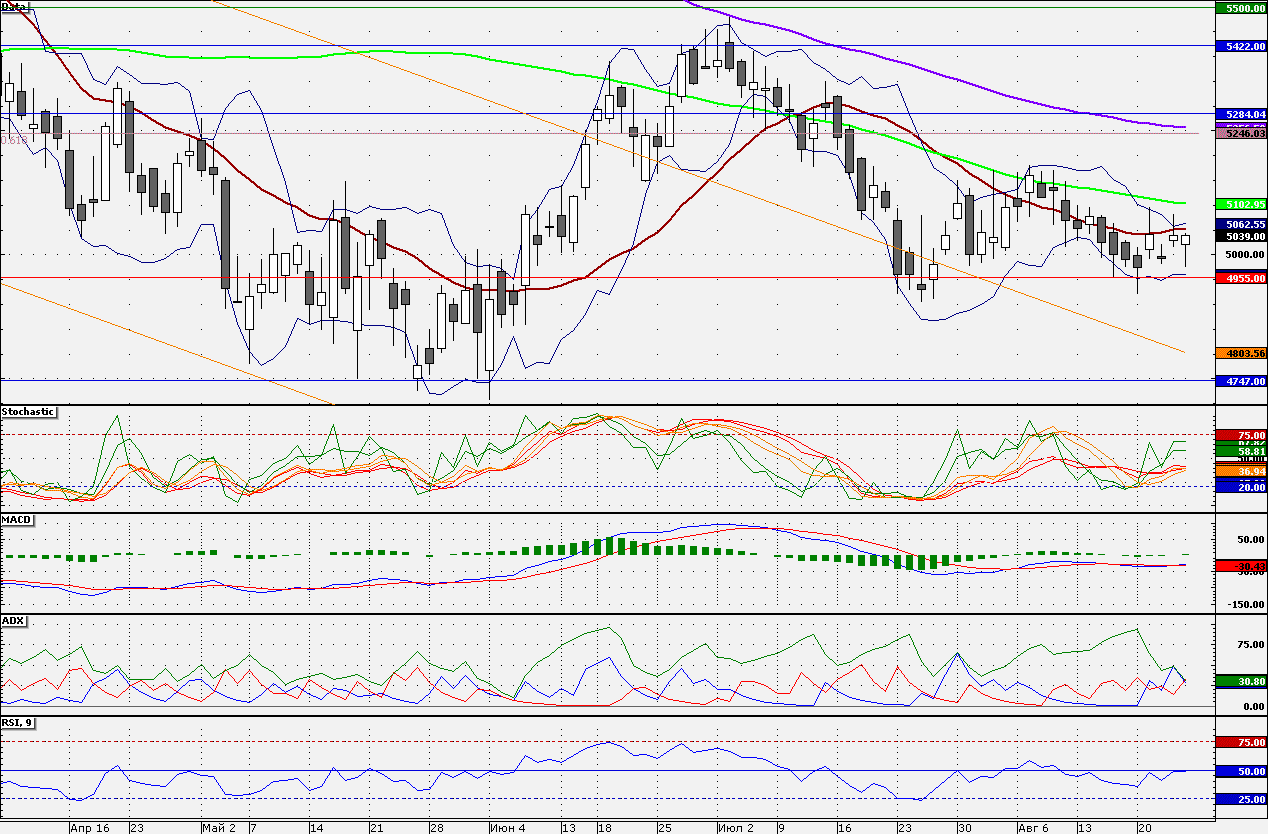Select the blue 5422.00 price label

pos(1241,46)
